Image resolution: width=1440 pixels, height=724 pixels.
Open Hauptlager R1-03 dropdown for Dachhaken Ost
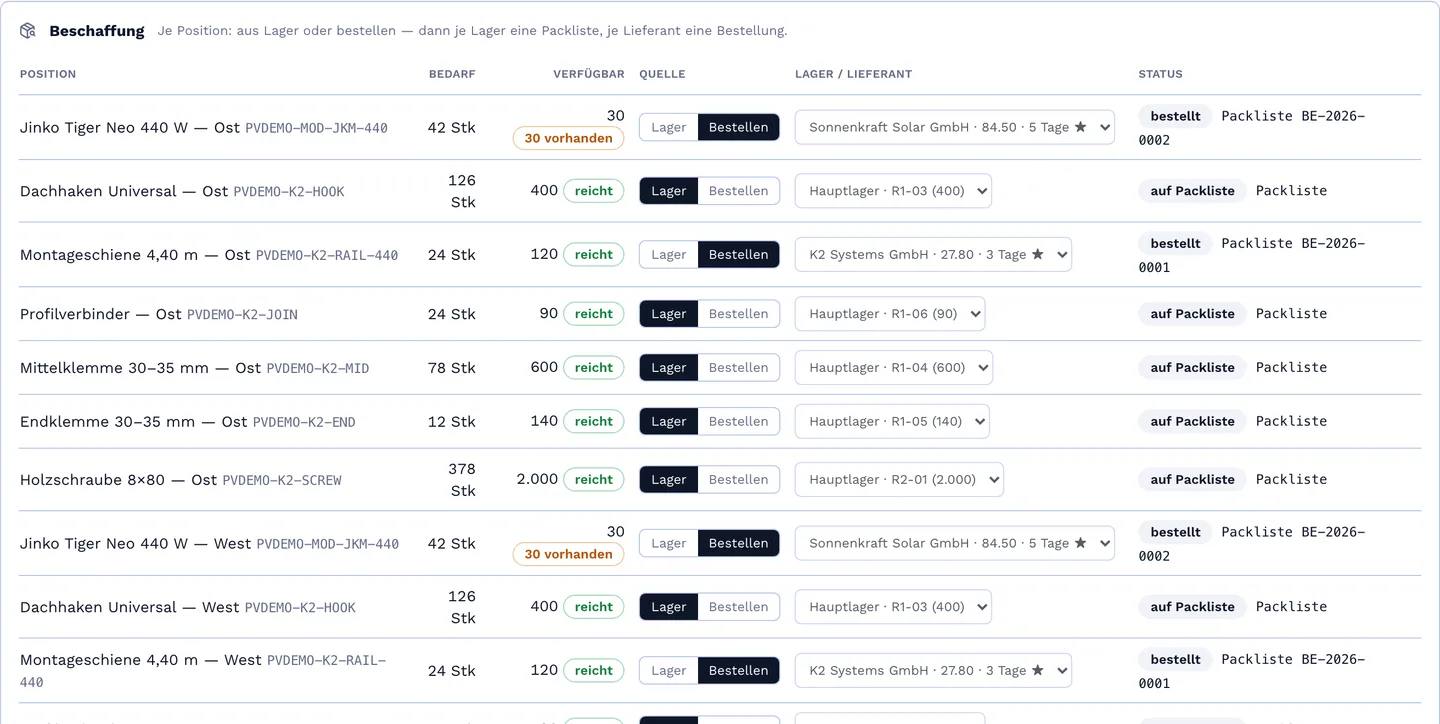[x=893, y=191]
